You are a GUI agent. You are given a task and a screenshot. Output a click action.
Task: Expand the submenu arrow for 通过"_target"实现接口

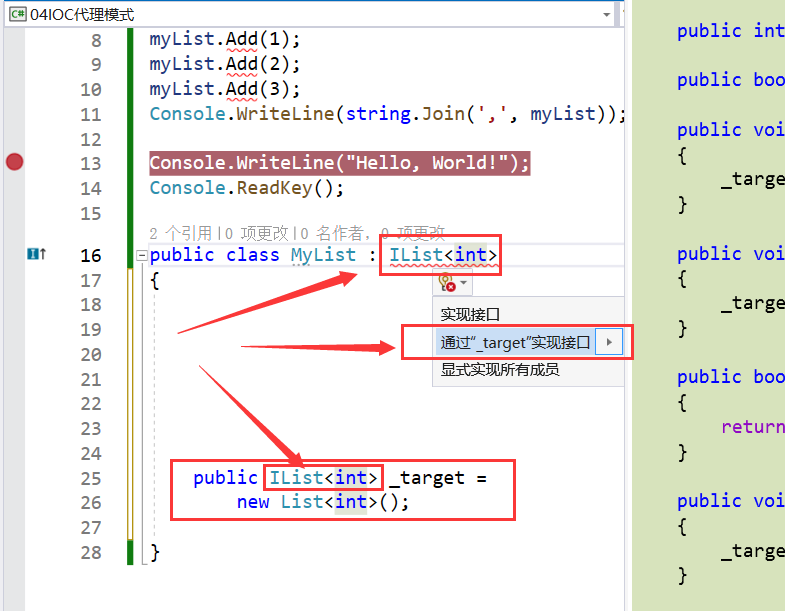(x=609, y=343)
